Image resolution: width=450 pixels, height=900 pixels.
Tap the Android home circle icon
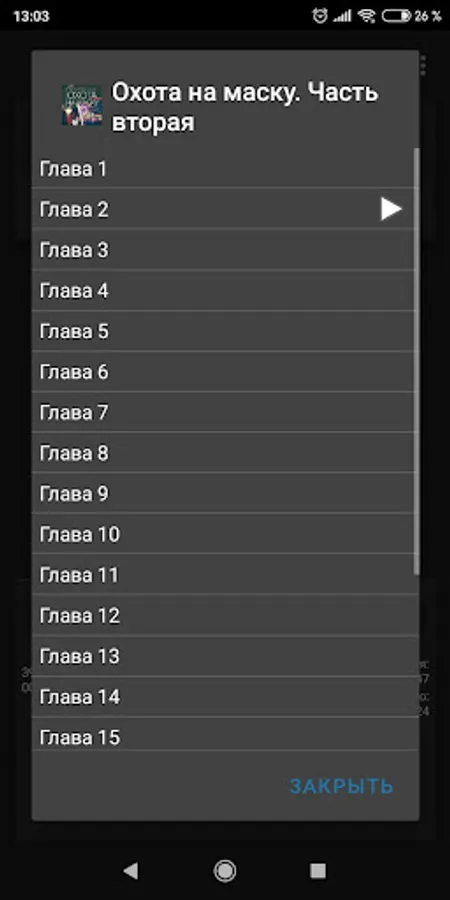coord(225,871)
